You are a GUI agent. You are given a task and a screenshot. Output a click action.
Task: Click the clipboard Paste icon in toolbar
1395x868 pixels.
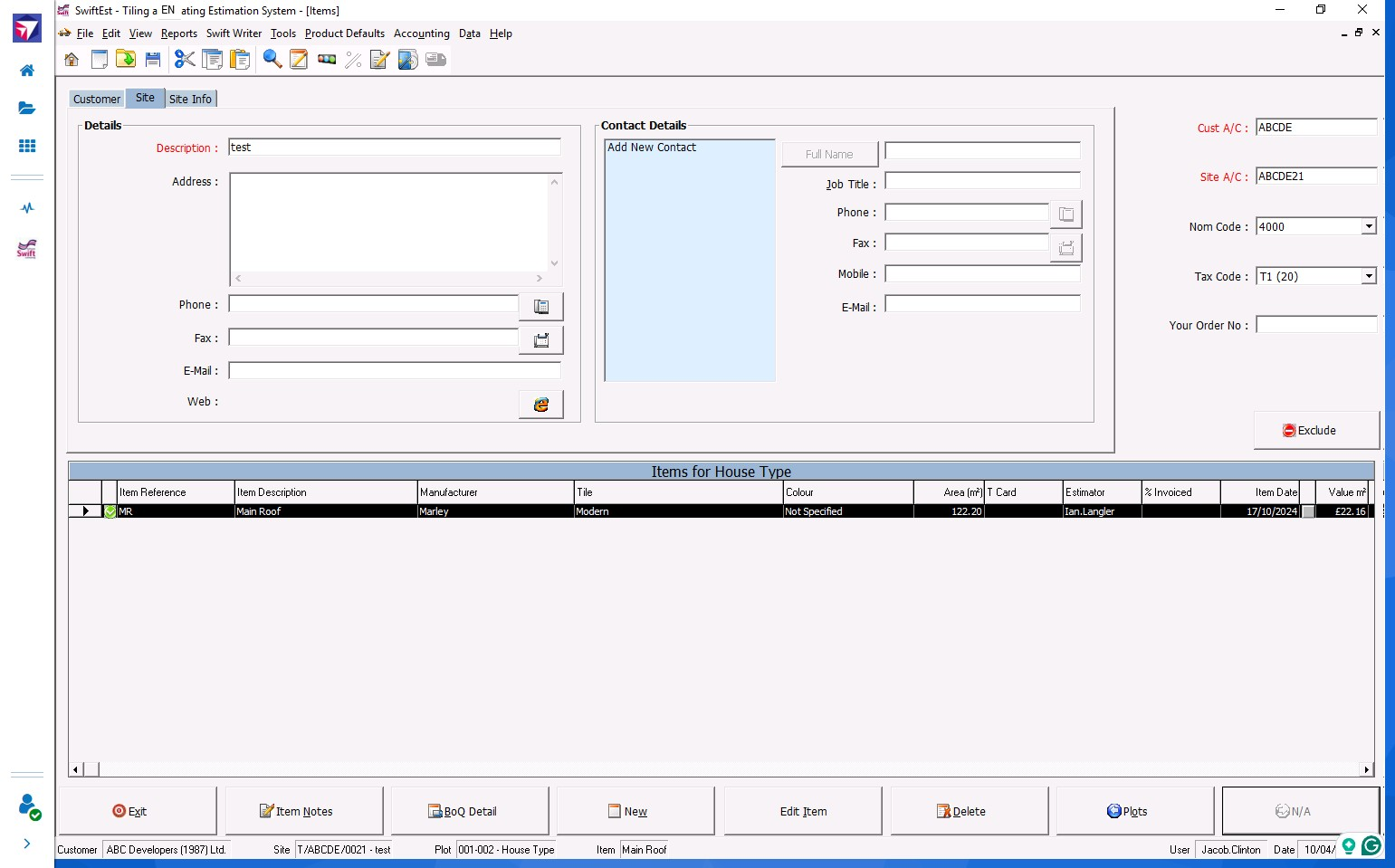click(240, 60)
